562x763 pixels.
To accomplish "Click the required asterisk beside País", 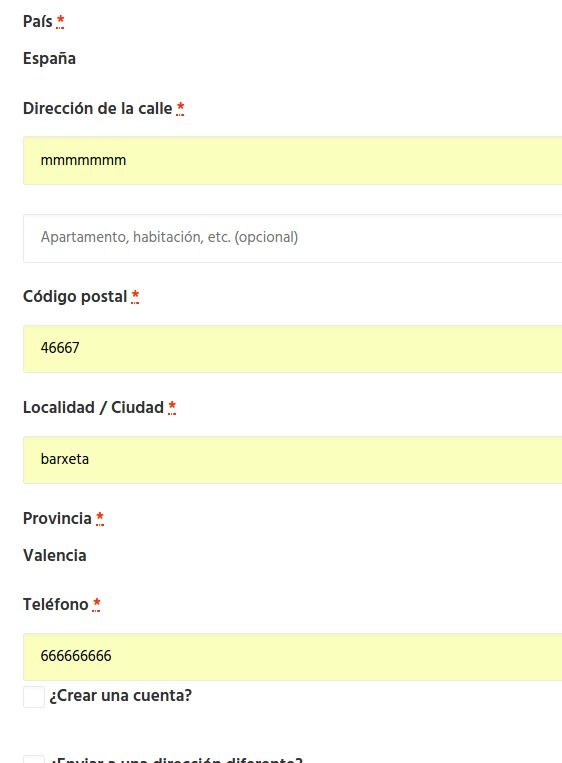I will (60, 21).
